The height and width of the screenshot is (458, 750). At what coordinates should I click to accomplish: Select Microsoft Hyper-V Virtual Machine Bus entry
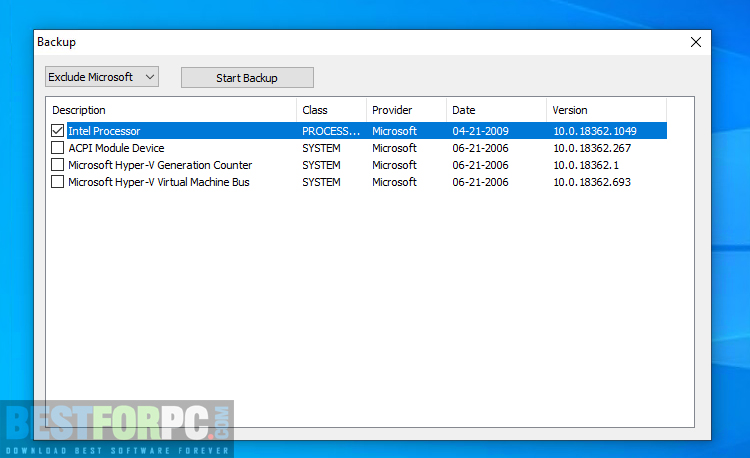click(x=159, y=183)
